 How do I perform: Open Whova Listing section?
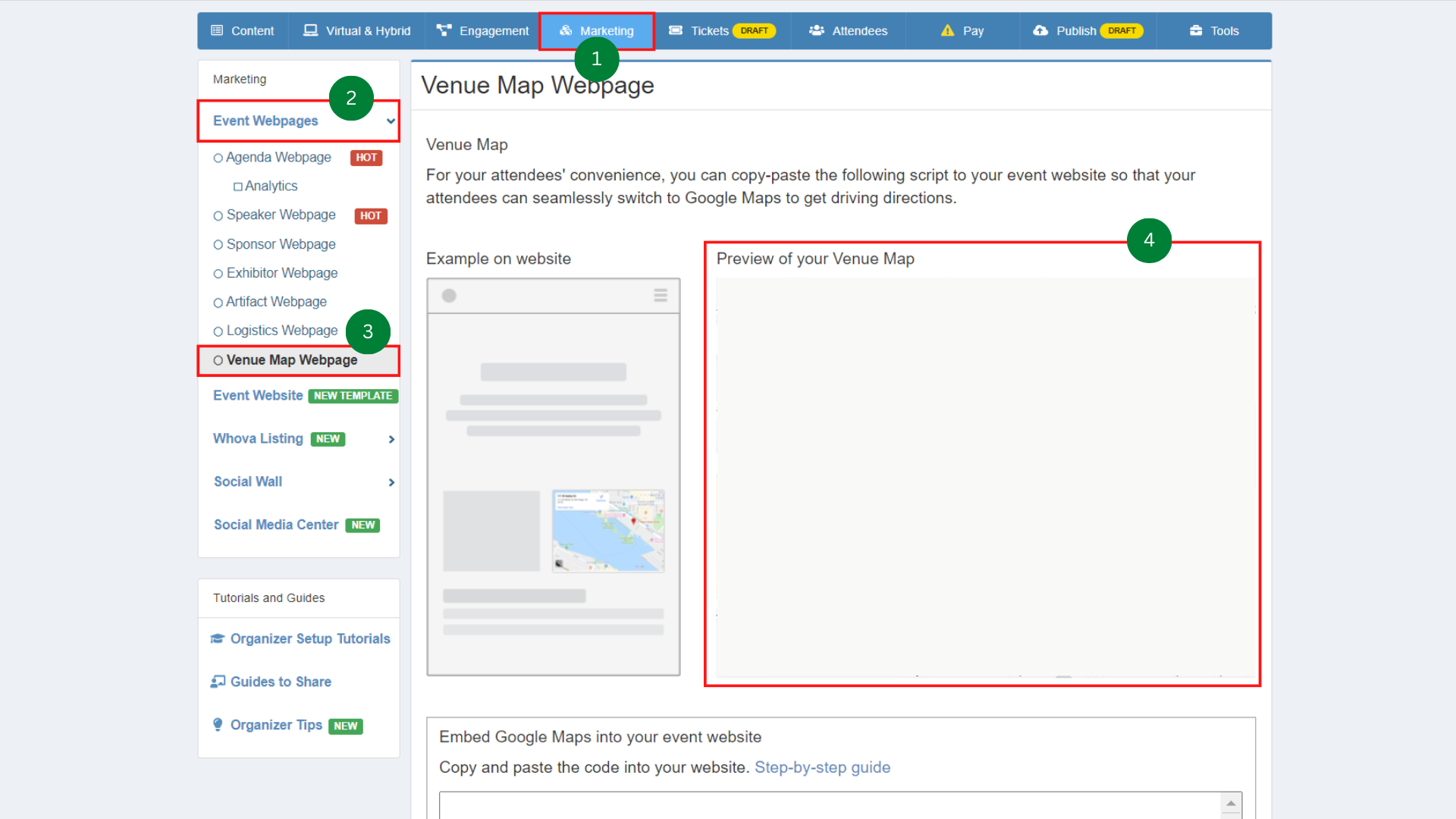pos(258,439)
